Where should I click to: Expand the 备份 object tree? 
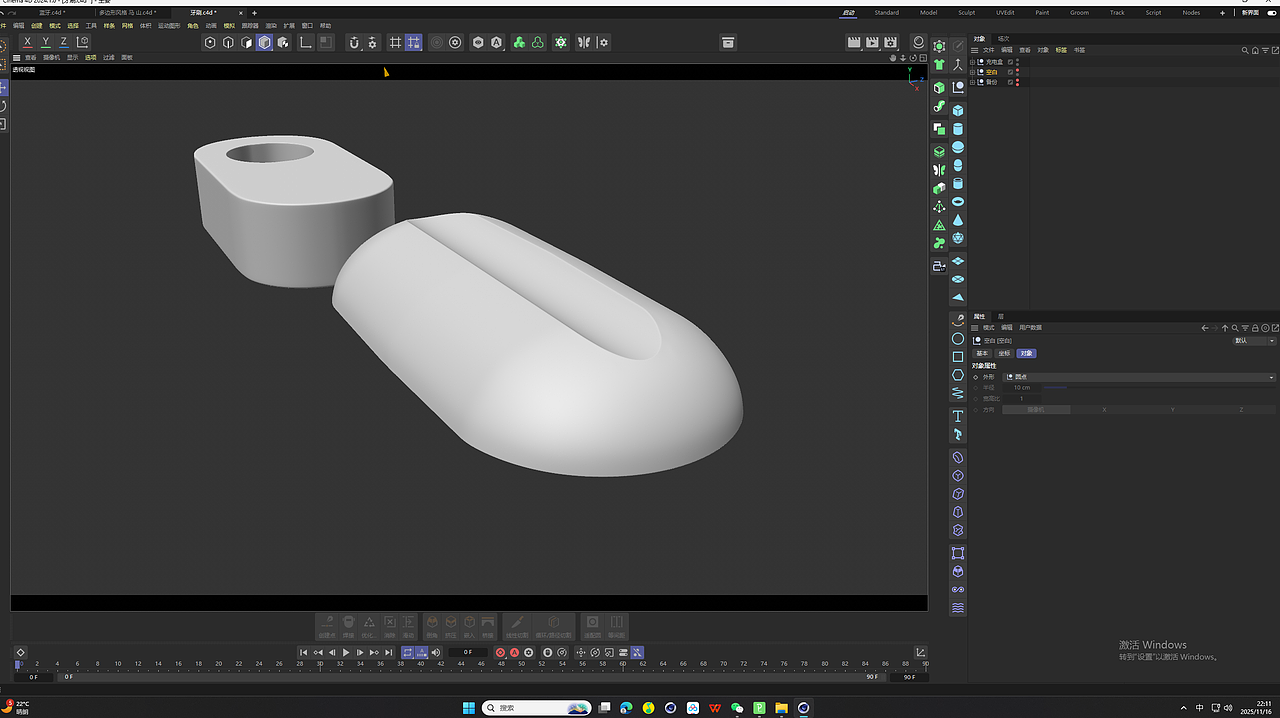[x=973, y=82]
